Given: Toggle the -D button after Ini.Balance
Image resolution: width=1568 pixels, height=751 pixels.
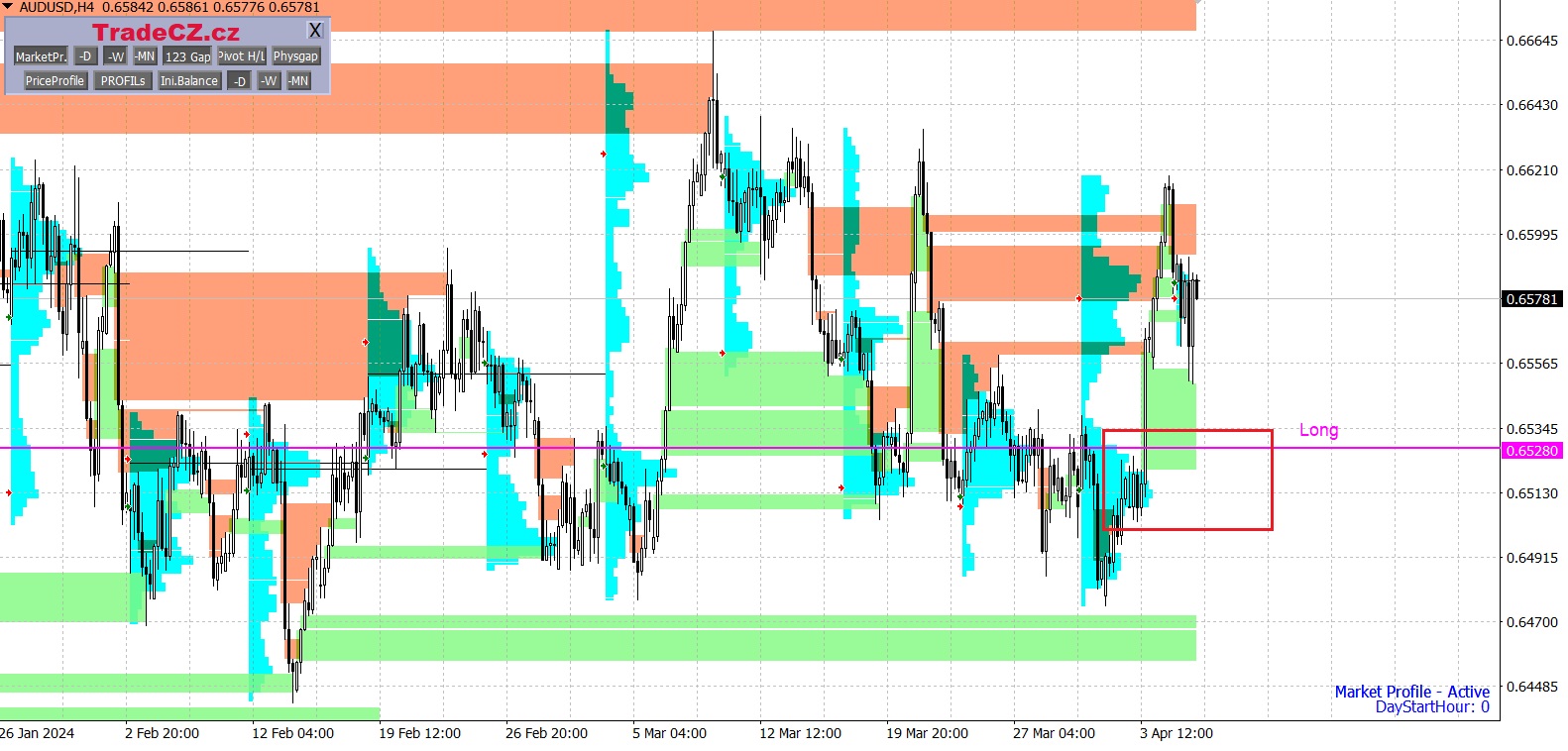Looking at the screenshot, I should (x=239, y=81).
